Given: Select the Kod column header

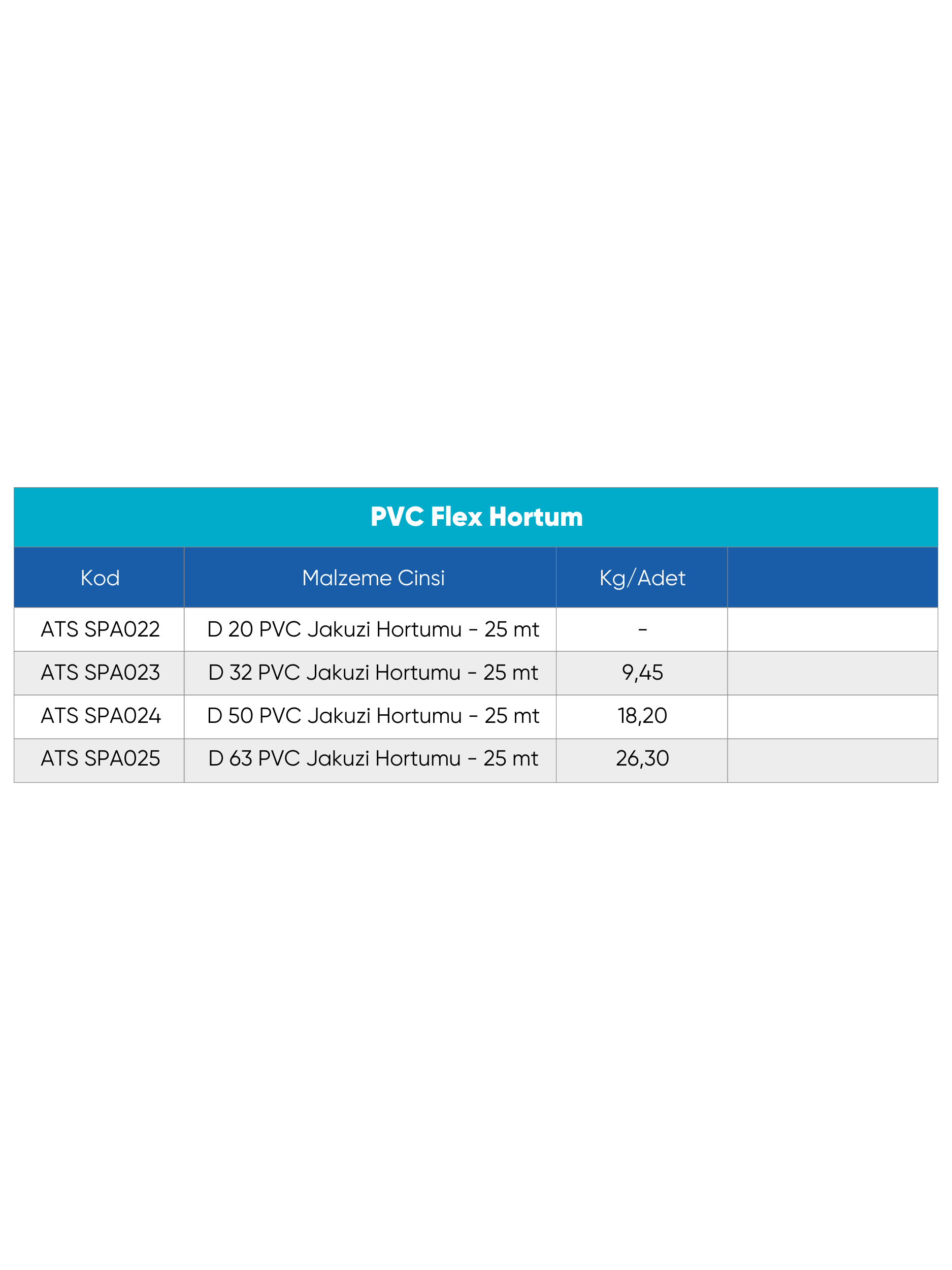Looking at the screenshot, I should tap(100, 578).
